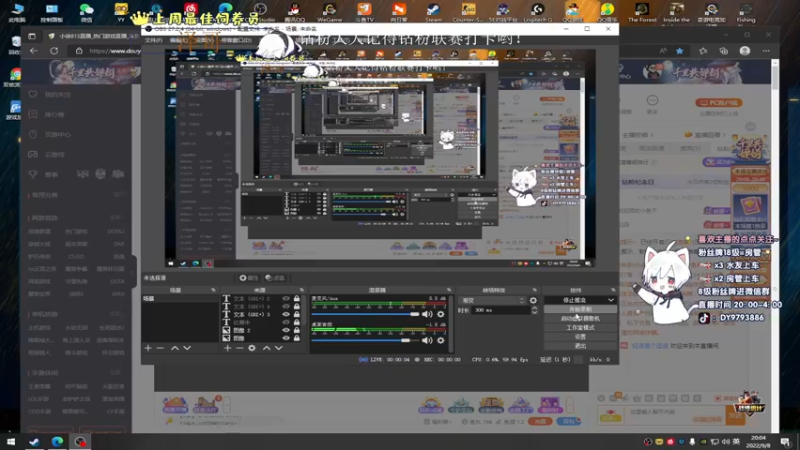This screenshot has height=450, width=800.
Task: Toggle visibility of 图像 2 source
Action: (286, 330)
